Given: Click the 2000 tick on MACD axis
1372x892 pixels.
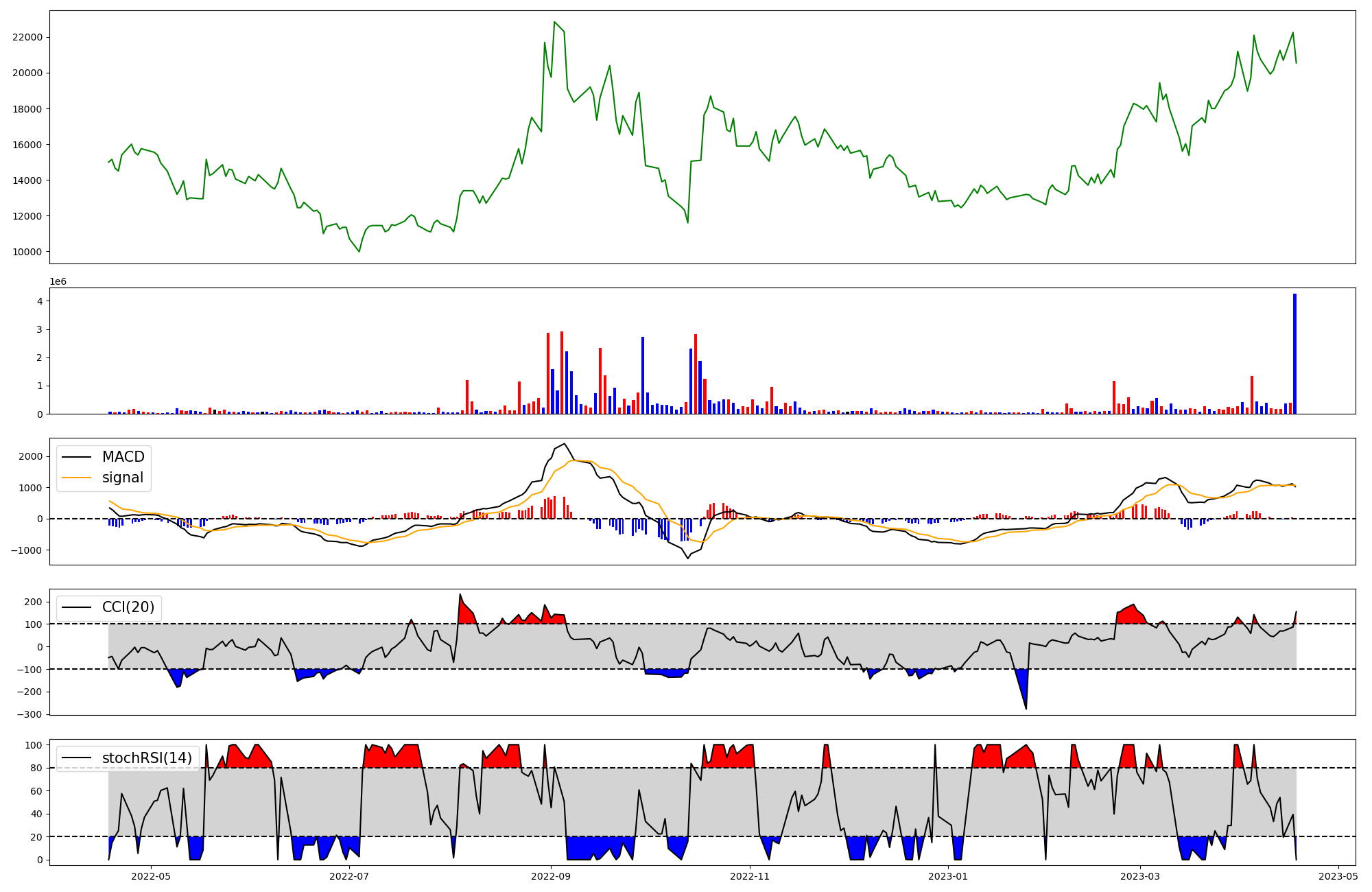Looking at the screenshot, I should [31, 456].
